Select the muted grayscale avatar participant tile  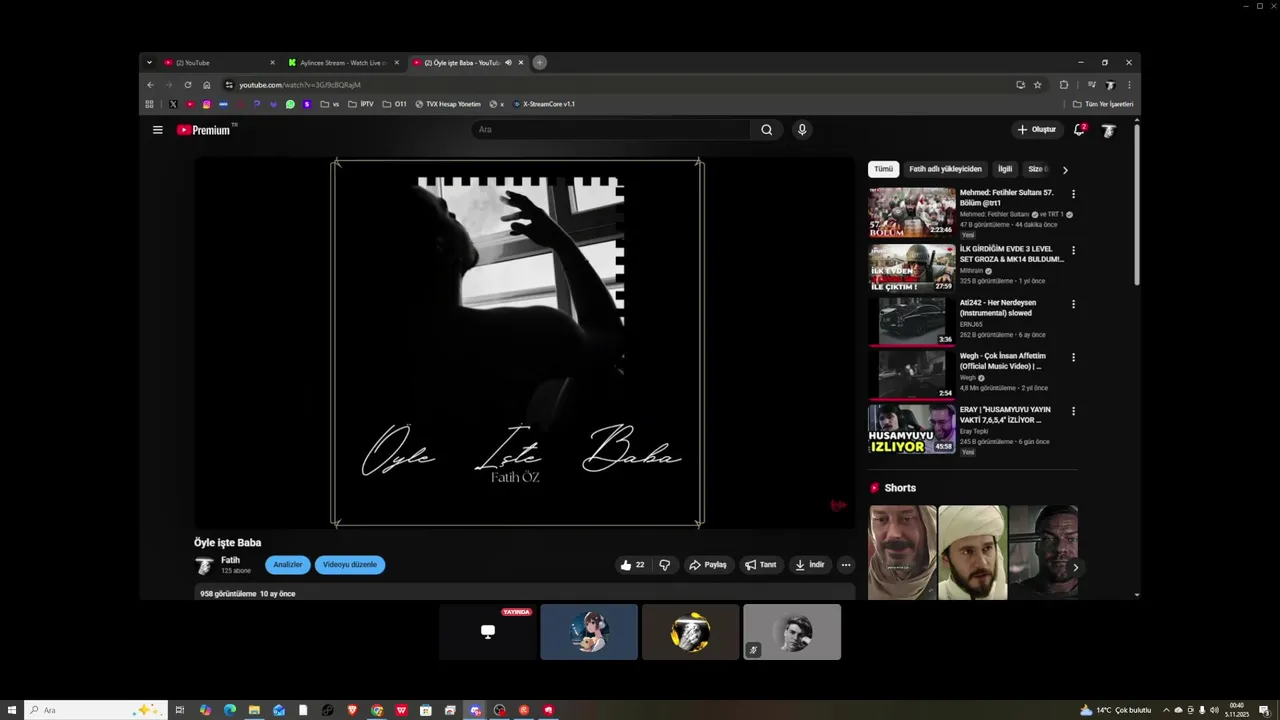click(792, 632)
